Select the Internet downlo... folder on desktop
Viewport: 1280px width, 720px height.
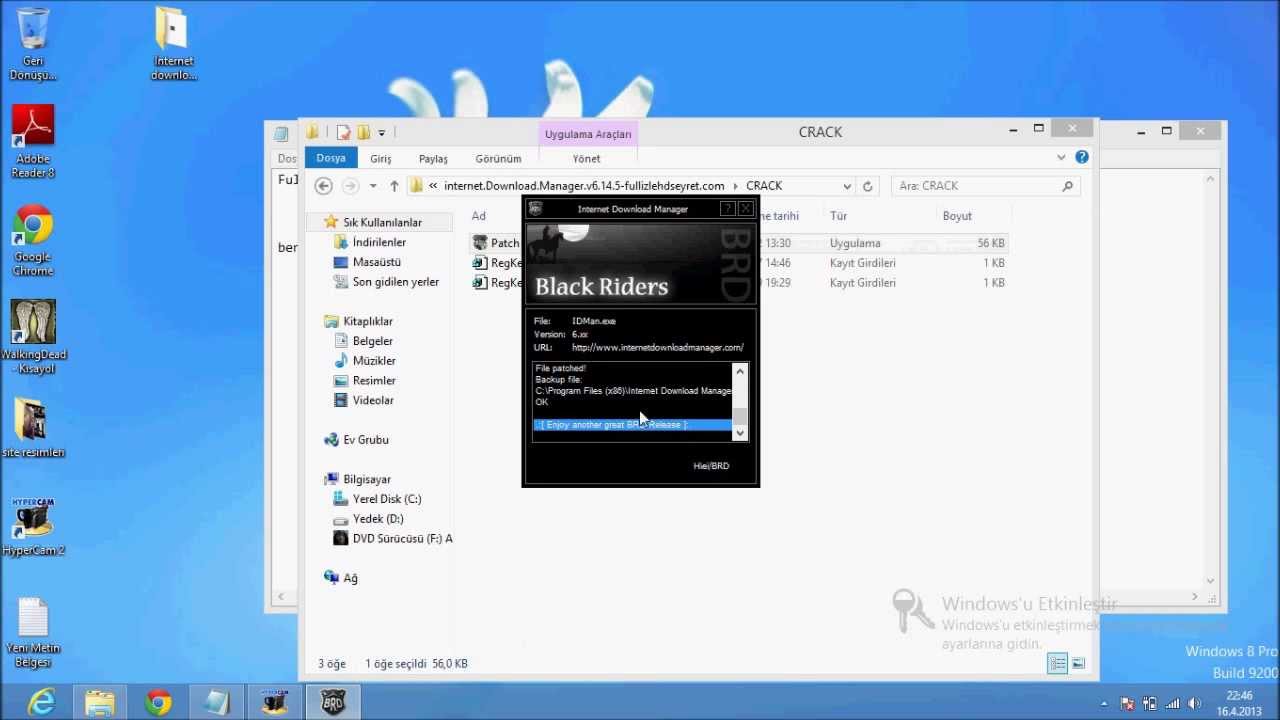pos(173,44)
